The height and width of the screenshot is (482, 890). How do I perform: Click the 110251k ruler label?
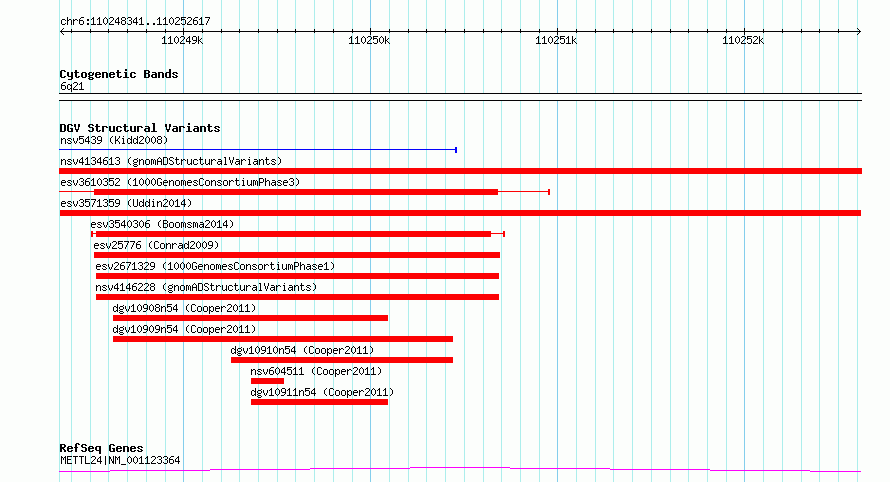pyautogui.click(x=556, y=40)
